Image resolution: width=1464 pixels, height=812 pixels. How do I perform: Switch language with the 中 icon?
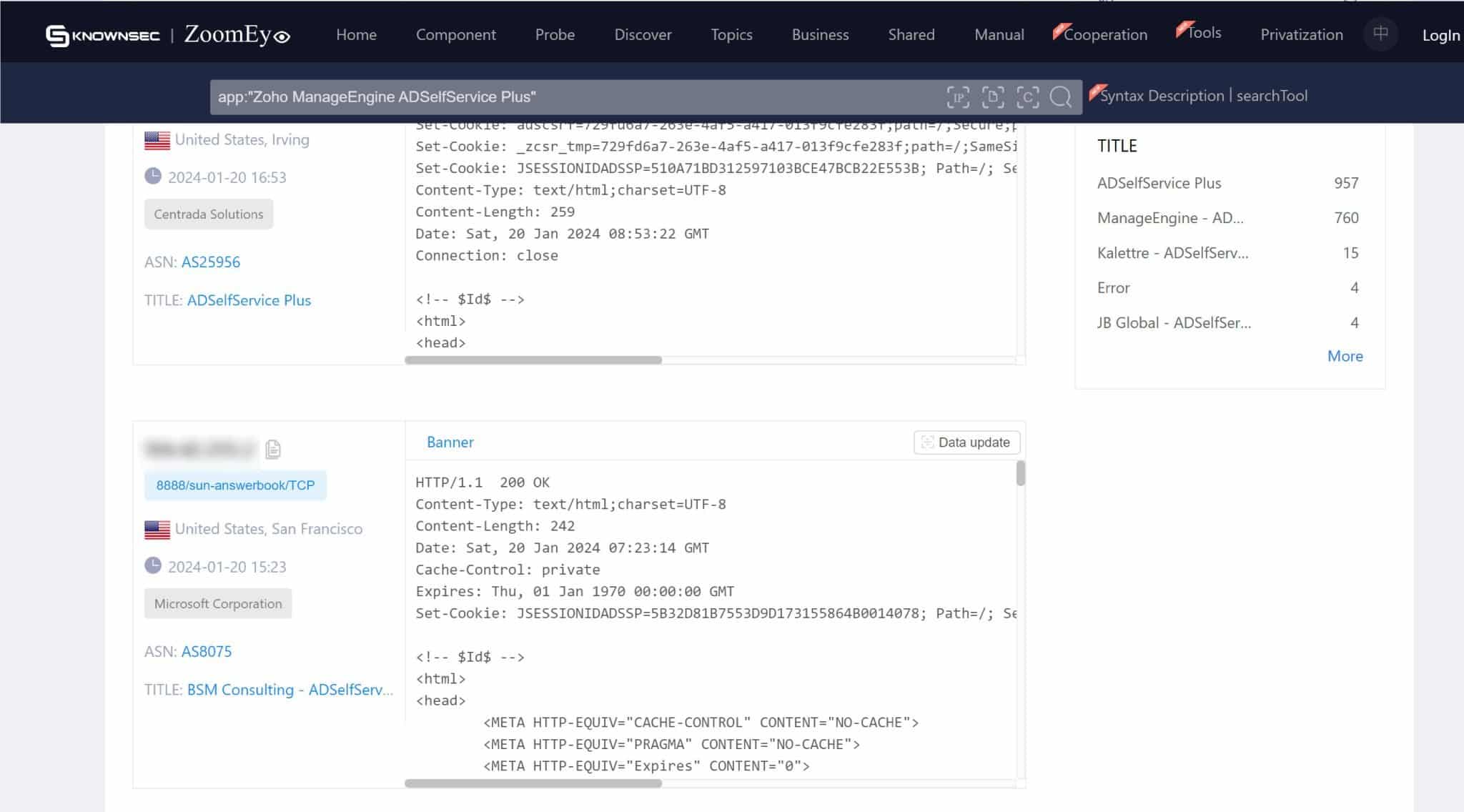click(x=1380, y=34)
